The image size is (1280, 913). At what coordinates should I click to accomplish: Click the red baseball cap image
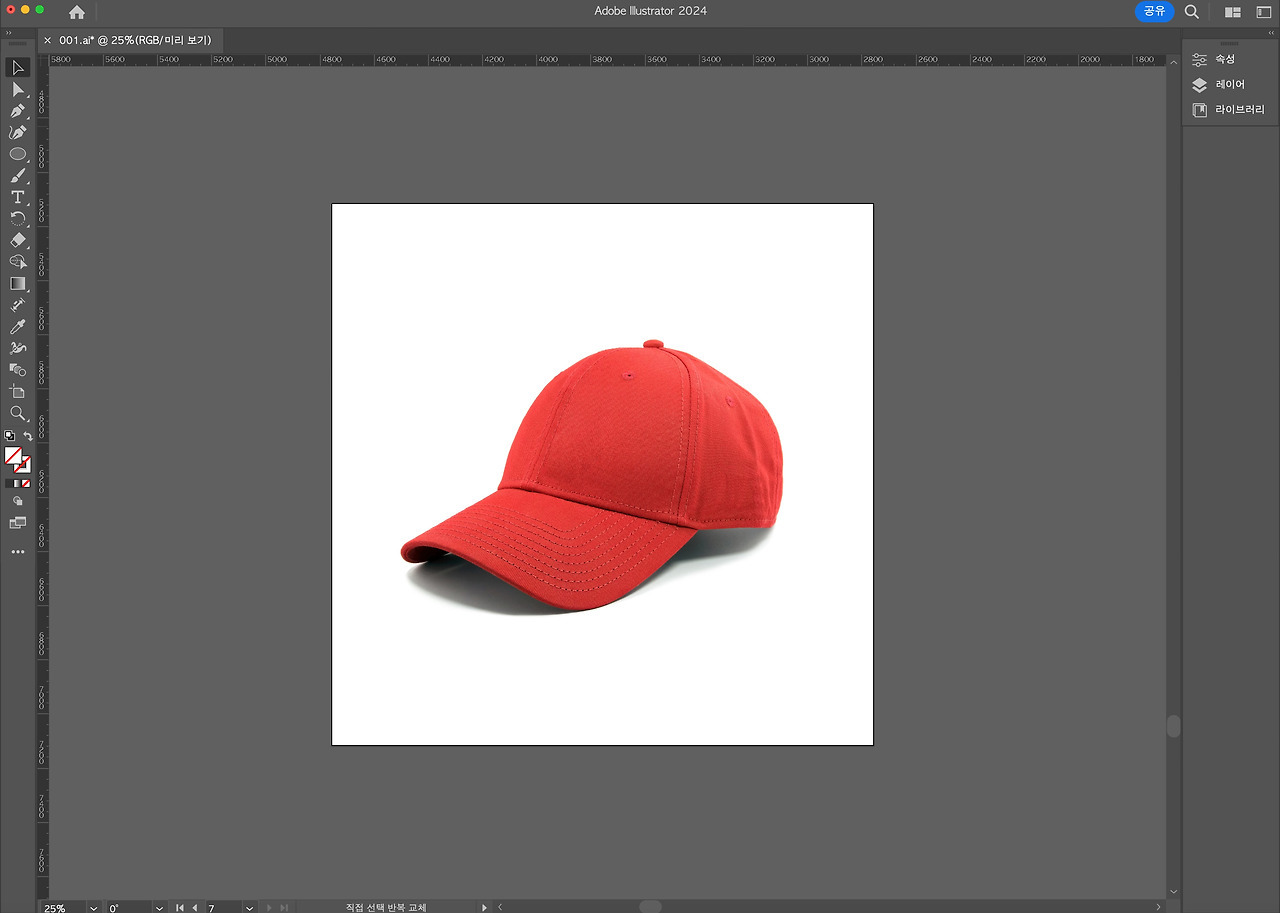[x=591, y=478]
